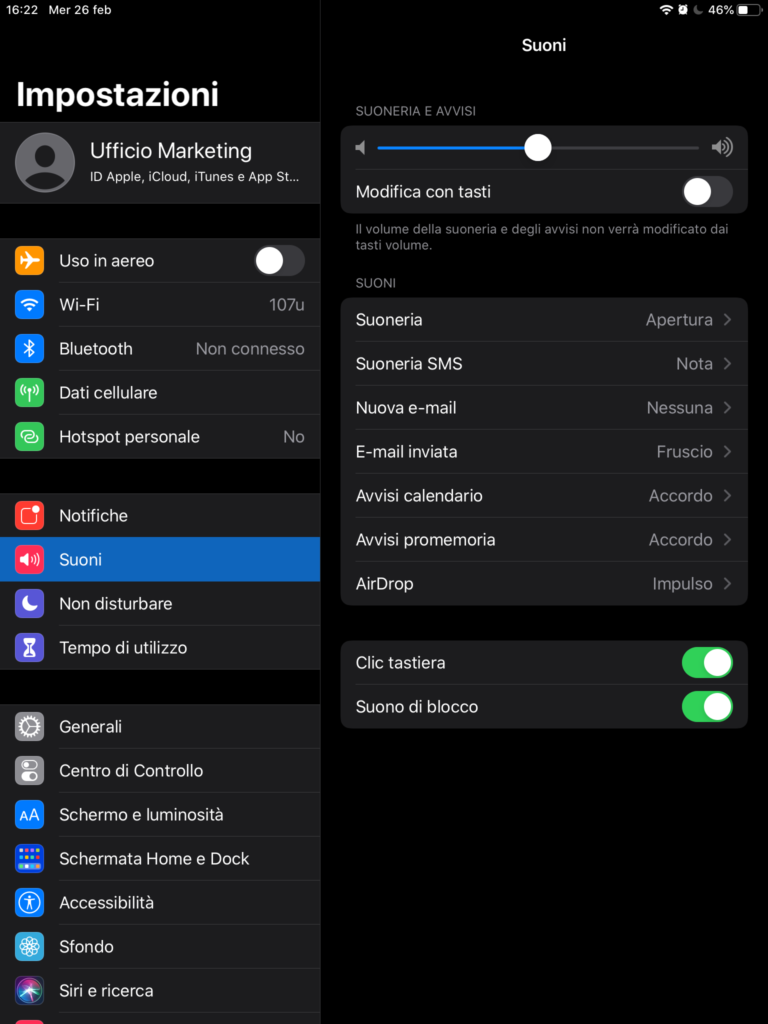The height and width of the screenshot is (1024, 768).
Task: Open Bluetooth via its blue icon
Action: tap(30, 349)
